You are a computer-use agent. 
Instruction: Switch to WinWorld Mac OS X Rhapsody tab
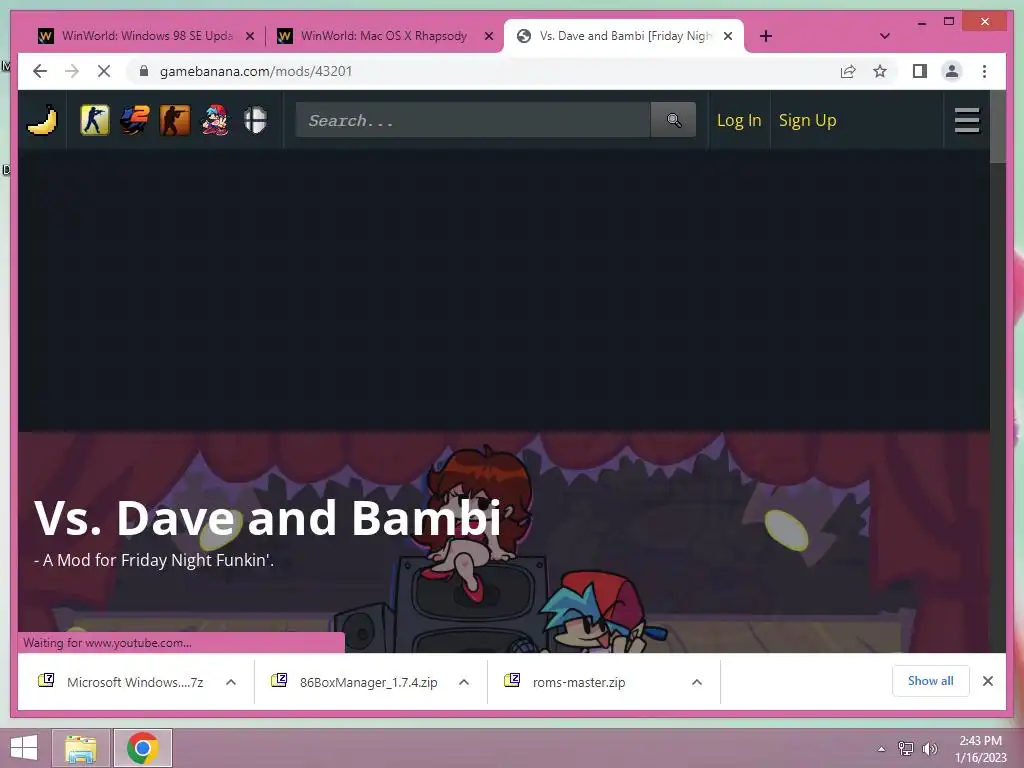pyautogui.click(x=384, y=36)
